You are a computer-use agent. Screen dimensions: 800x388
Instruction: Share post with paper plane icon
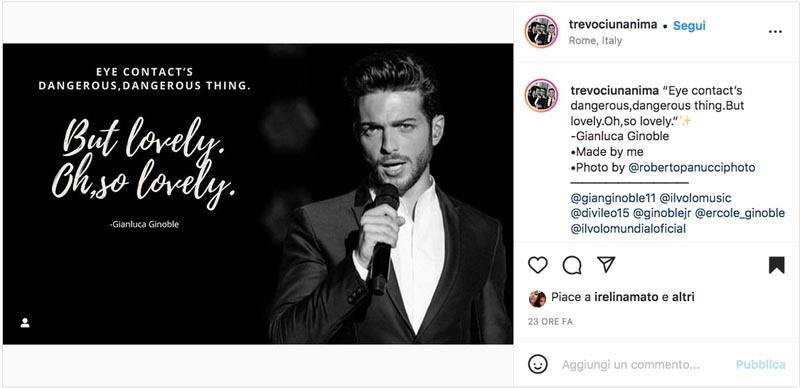606,264
